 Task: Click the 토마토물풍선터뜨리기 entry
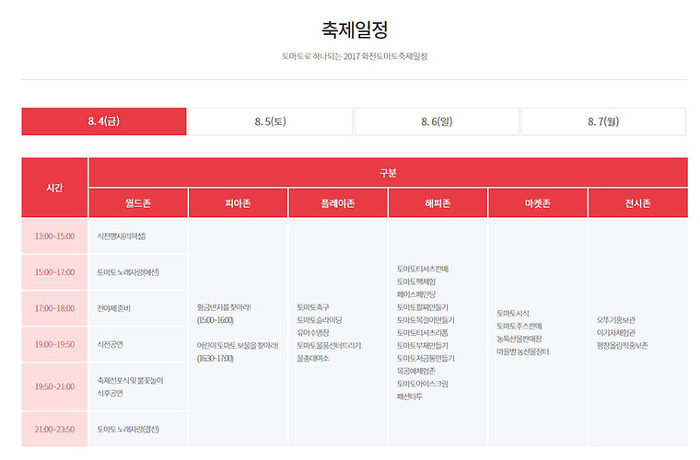[x=329, y=346]
